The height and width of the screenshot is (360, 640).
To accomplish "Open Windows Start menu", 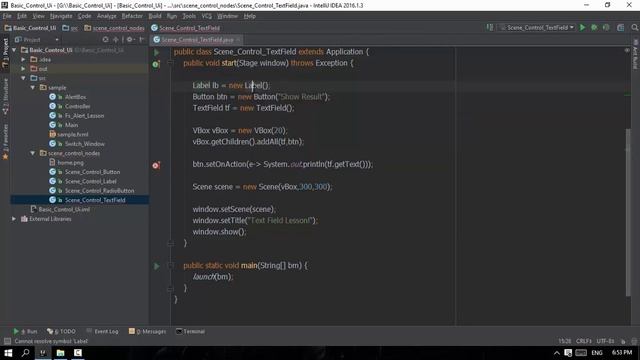I will click(x=8, y=353).
